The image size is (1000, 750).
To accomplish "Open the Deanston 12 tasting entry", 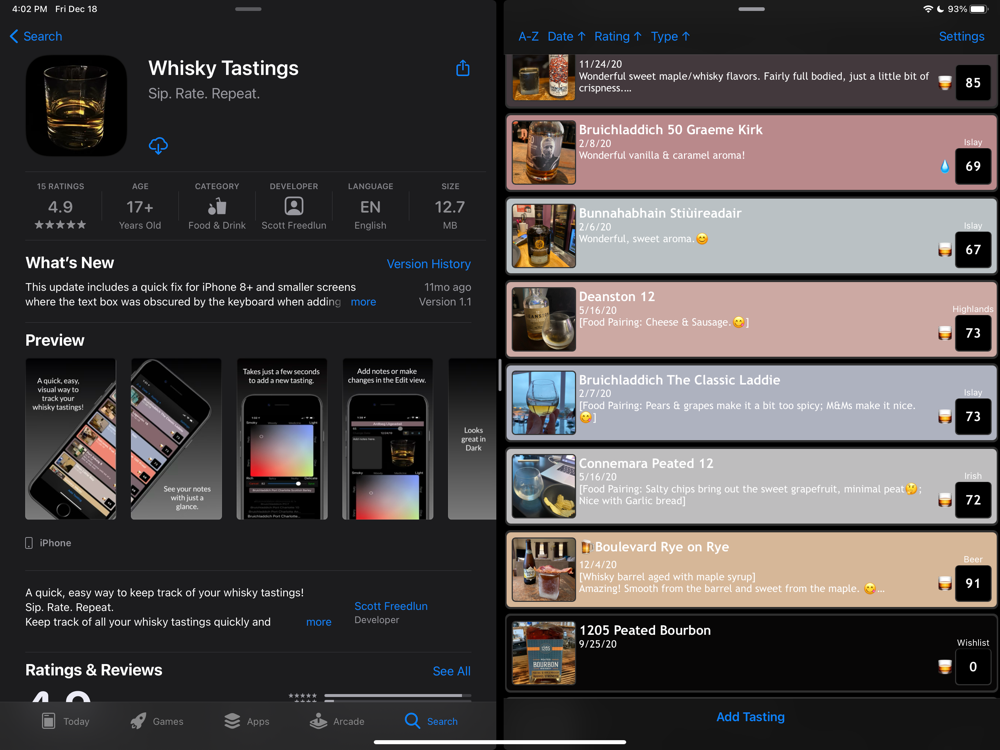I will coord(751,320).
